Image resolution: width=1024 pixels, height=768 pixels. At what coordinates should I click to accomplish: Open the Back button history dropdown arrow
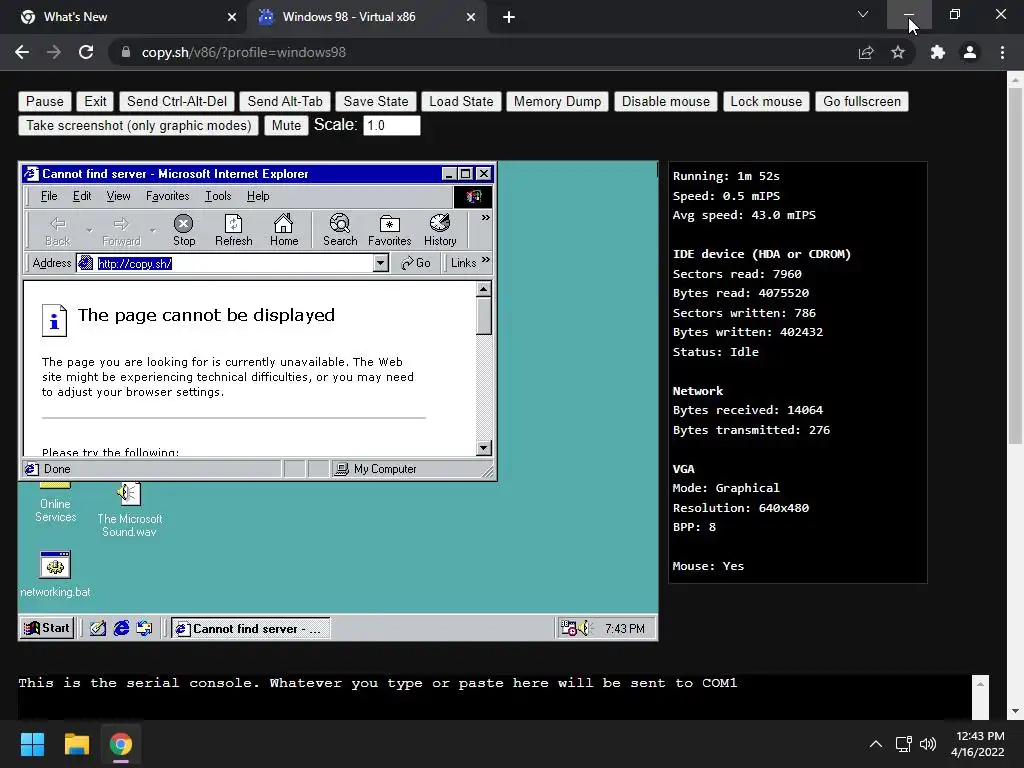[x=89, y=230]
